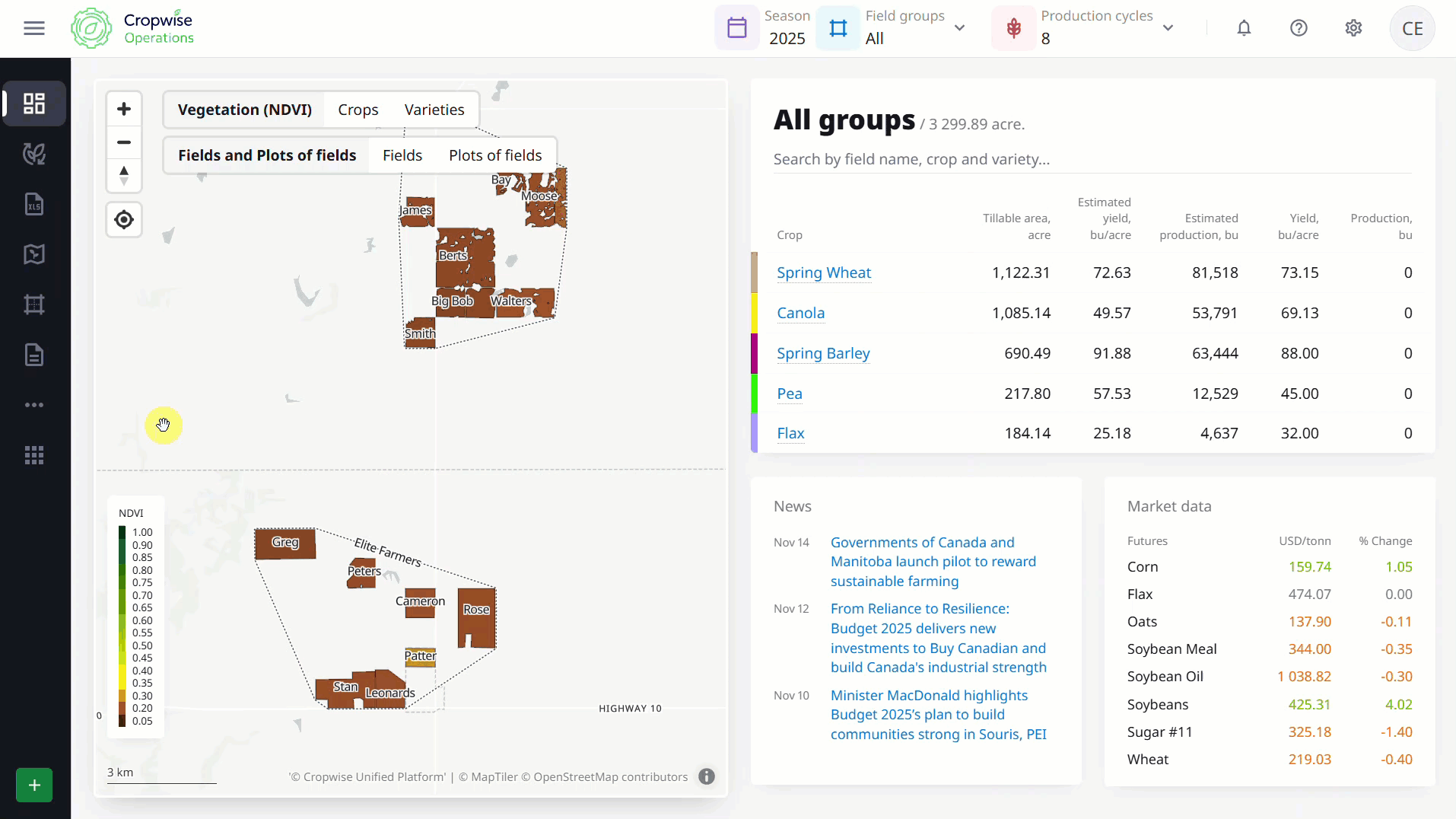Switch map layer to Crops
Image resolution: width=1456 pixels, height=819 pixels.
358,110
